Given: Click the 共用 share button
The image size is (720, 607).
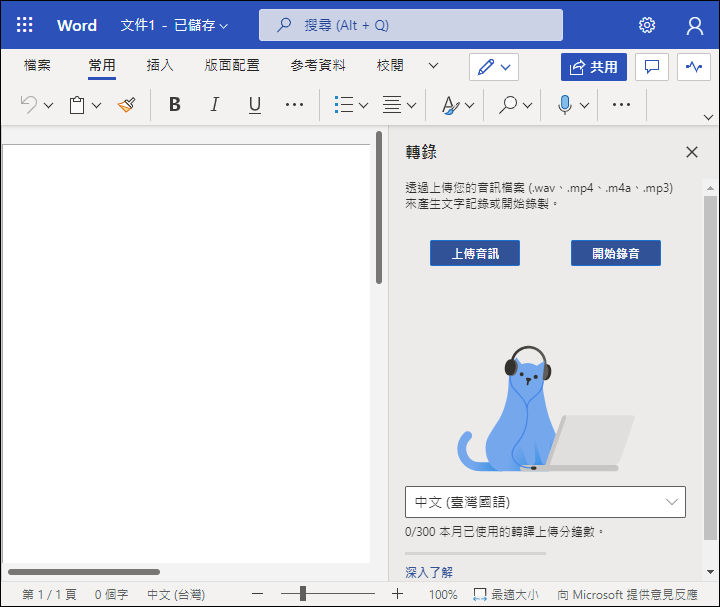Looking at the screenshot, I should click(x=594, y=67).
